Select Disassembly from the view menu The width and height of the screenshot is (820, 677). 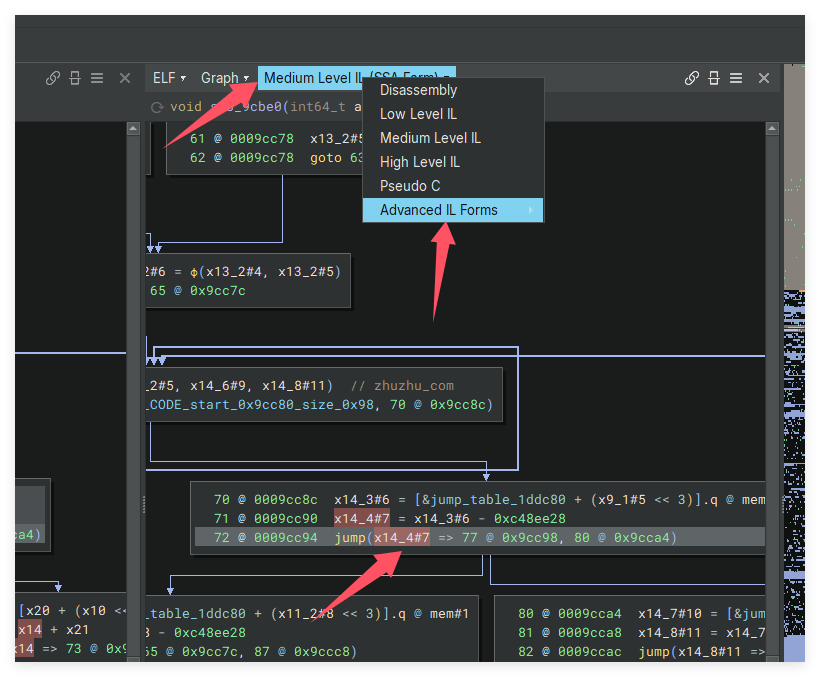point(453,90)
